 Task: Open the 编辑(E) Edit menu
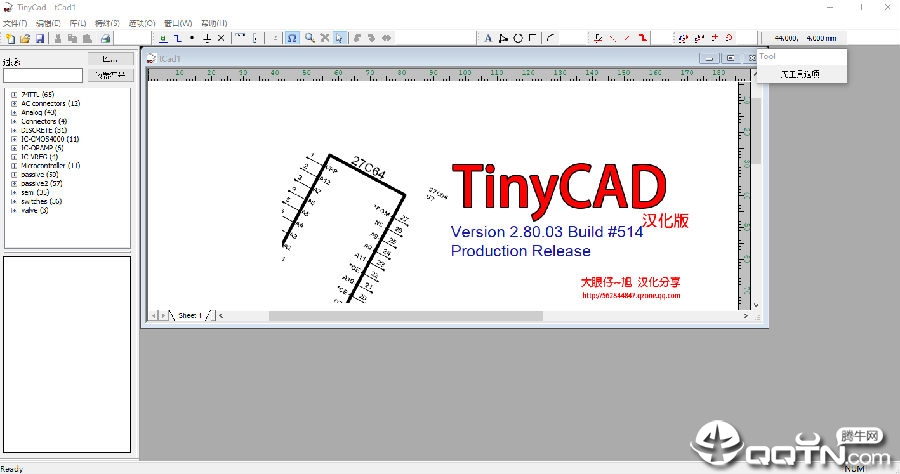coord(48,23)
